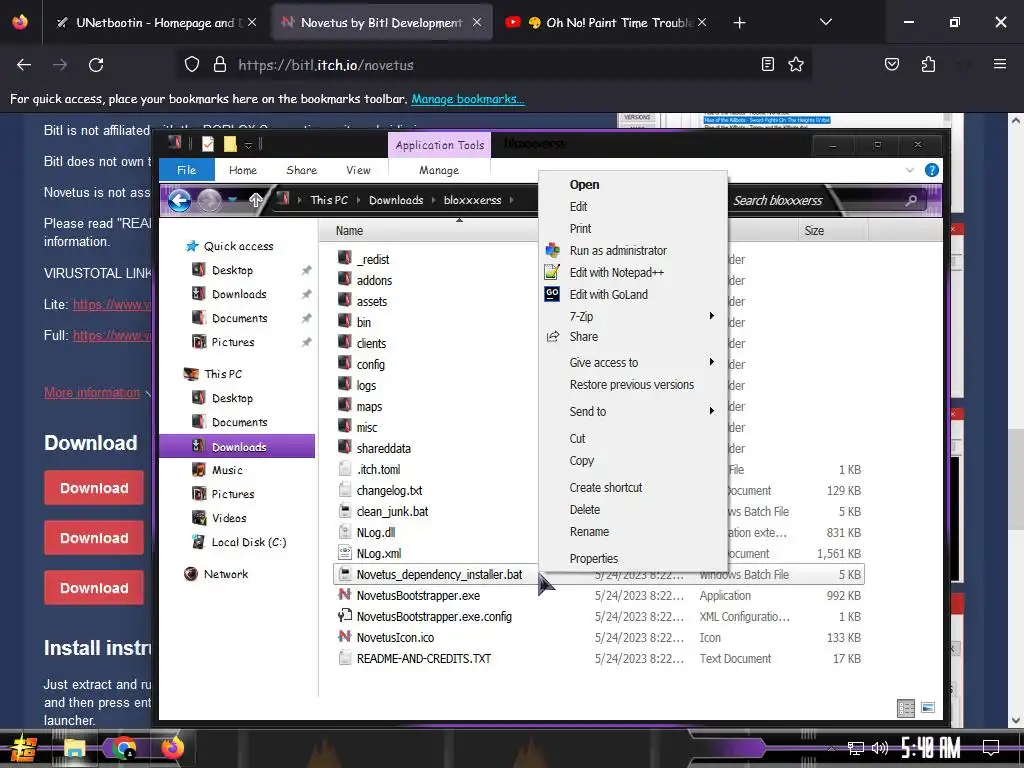Click the webpage vertical scrollbar thumb
Image resolution: width=1024 pixels, height=768 pixels.
(x=1014, y=479)
